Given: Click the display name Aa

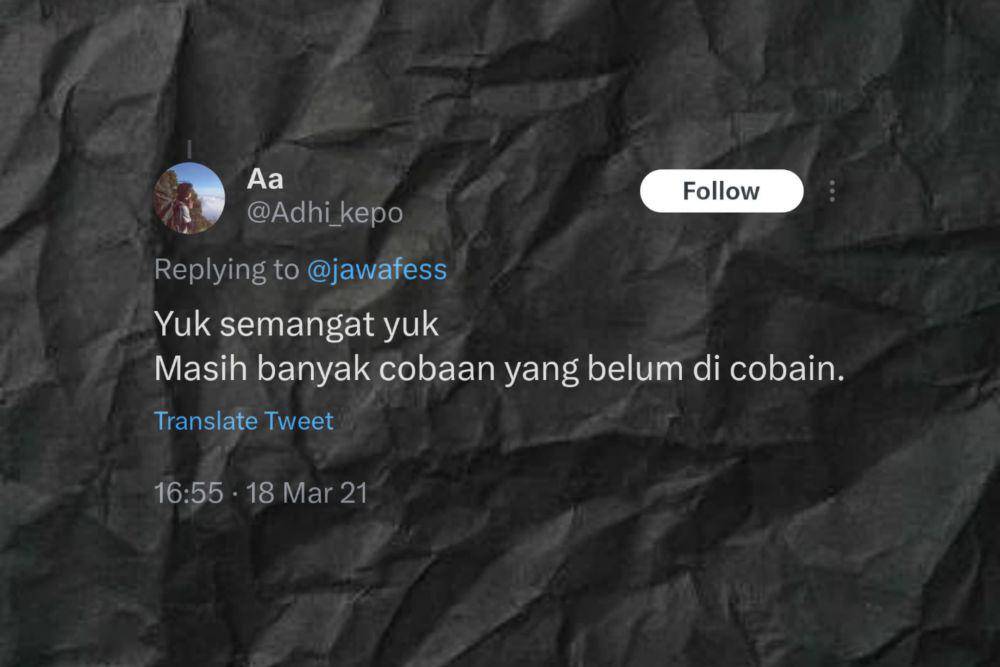Looking at the screenshot, I should click(x=265, y=179).
